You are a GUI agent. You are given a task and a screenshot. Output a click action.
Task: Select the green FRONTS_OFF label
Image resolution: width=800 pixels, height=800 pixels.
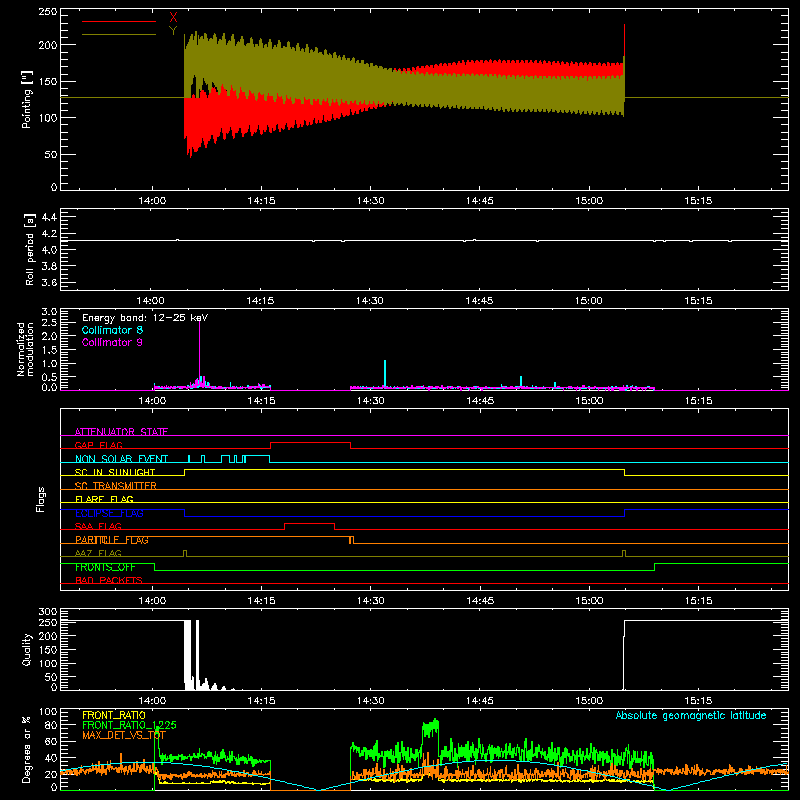105,567
